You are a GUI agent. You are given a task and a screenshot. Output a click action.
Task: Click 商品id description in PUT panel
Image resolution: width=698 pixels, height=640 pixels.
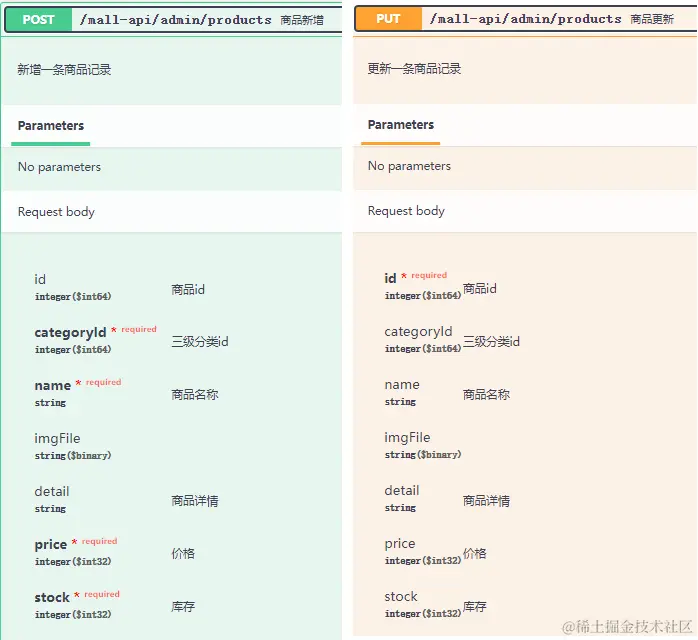tap(479, 289)
